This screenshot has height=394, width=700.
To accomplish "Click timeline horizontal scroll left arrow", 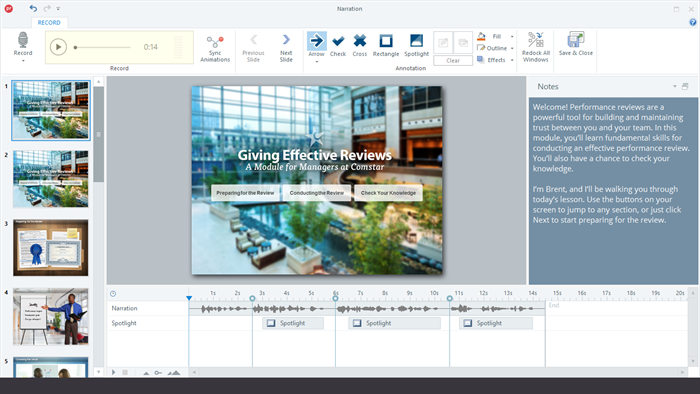I will [194, 372].
